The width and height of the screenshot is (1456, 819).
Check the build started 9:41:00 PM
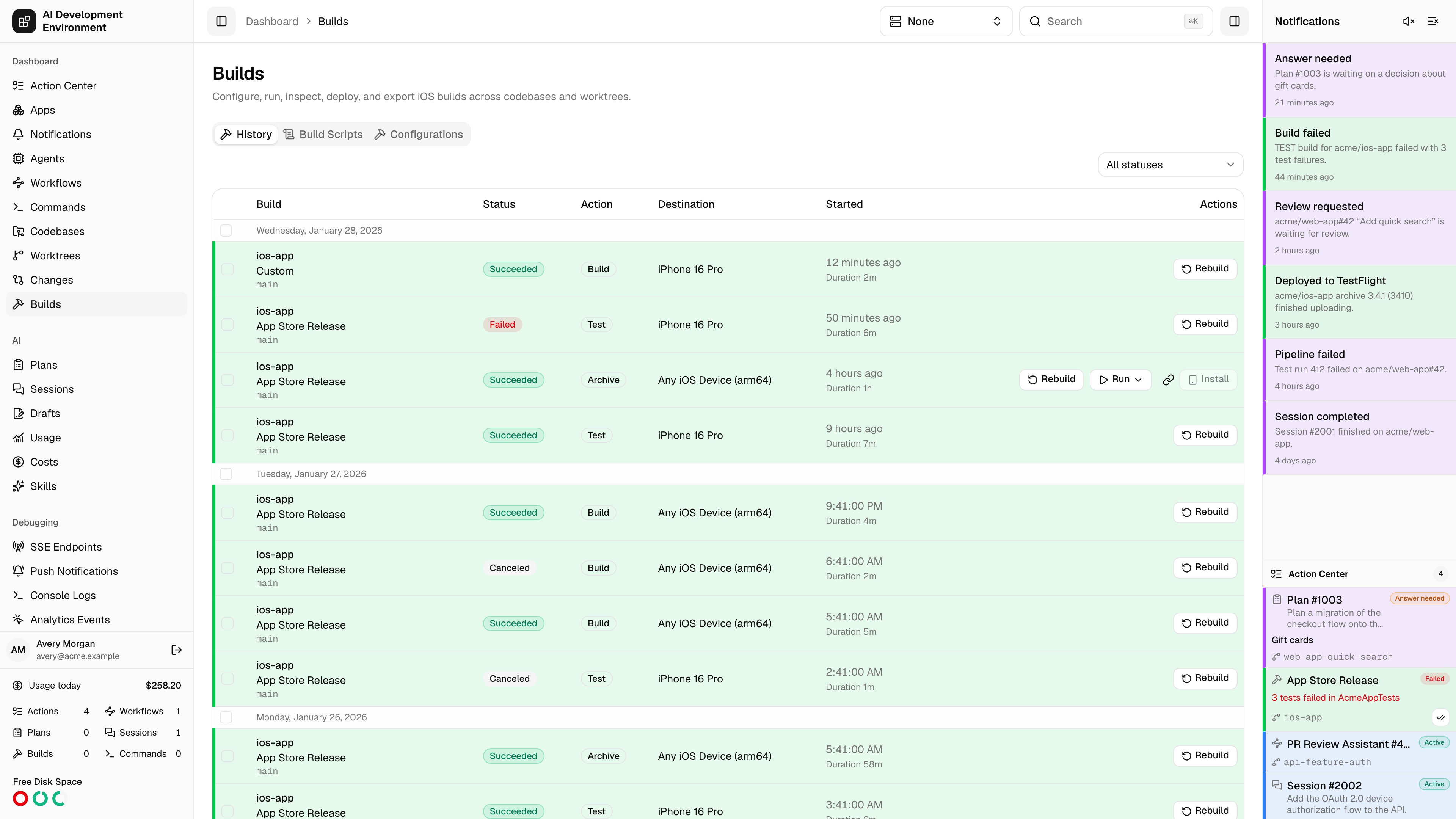227,513
